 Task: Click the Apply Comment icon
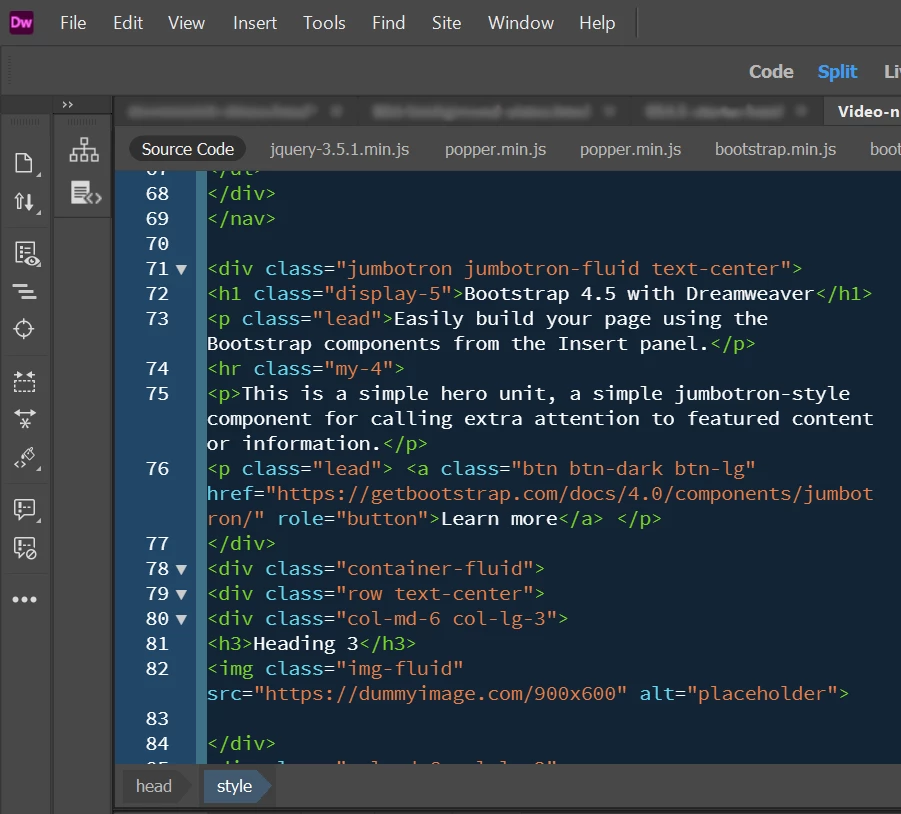click(25, 509)
